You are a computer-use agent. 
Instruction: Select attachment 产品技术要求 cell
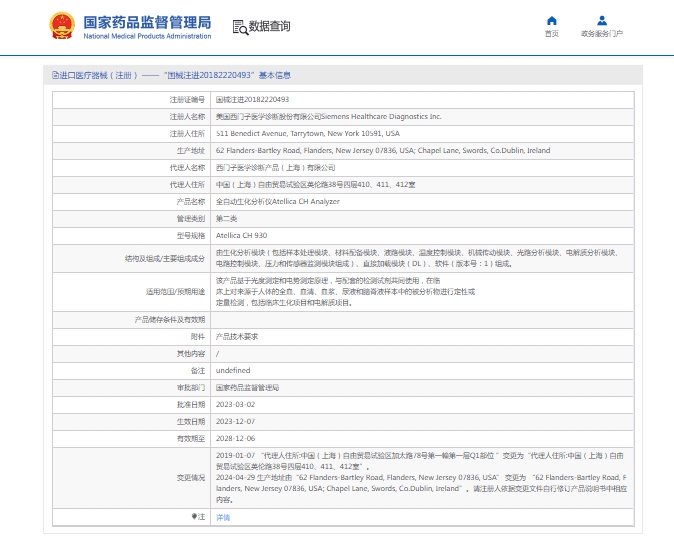tap(422, 337)
